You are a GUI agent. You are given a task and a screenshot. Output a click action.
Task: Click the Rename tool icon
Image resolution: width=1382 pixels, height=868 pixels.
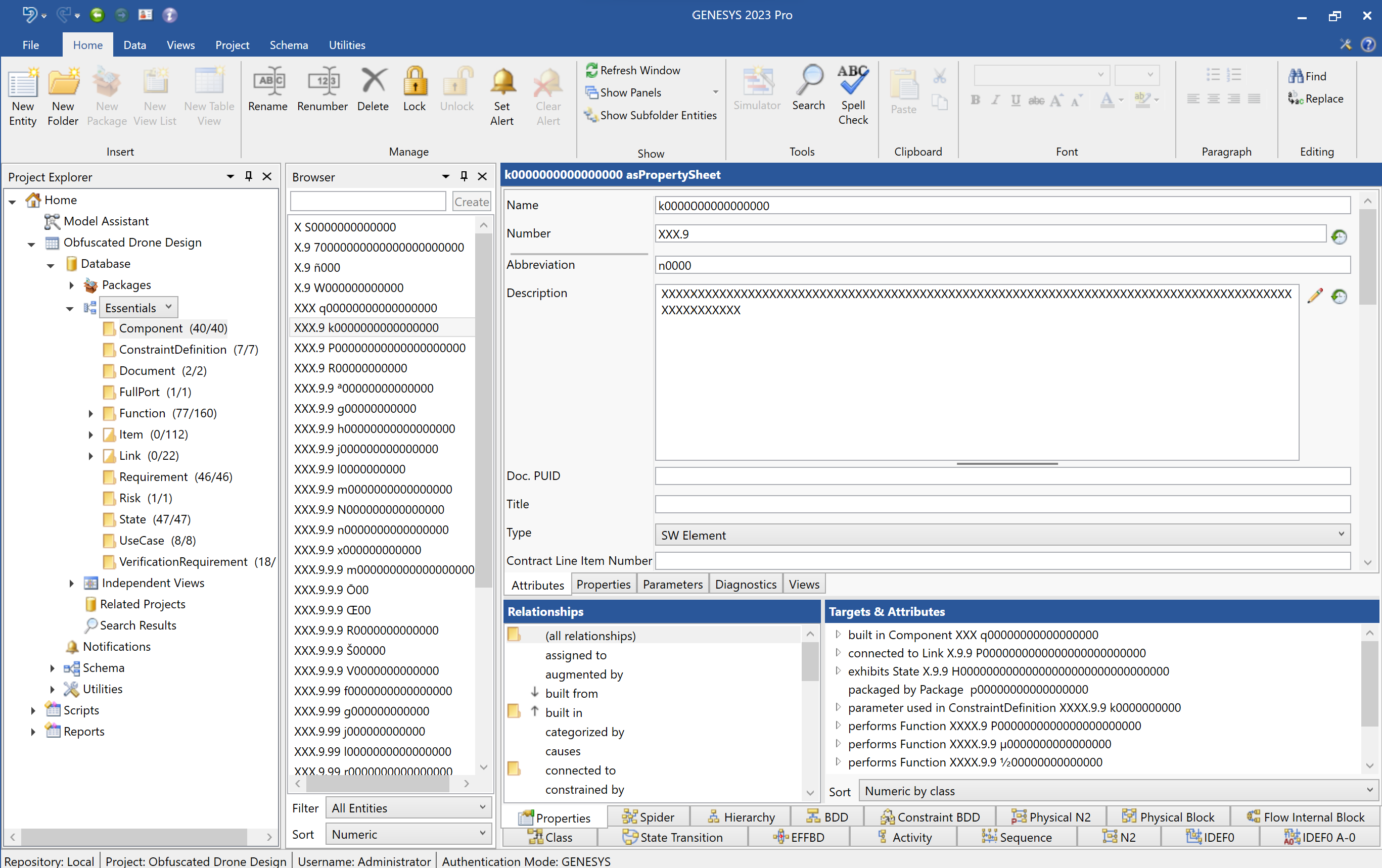click(268, 82)
